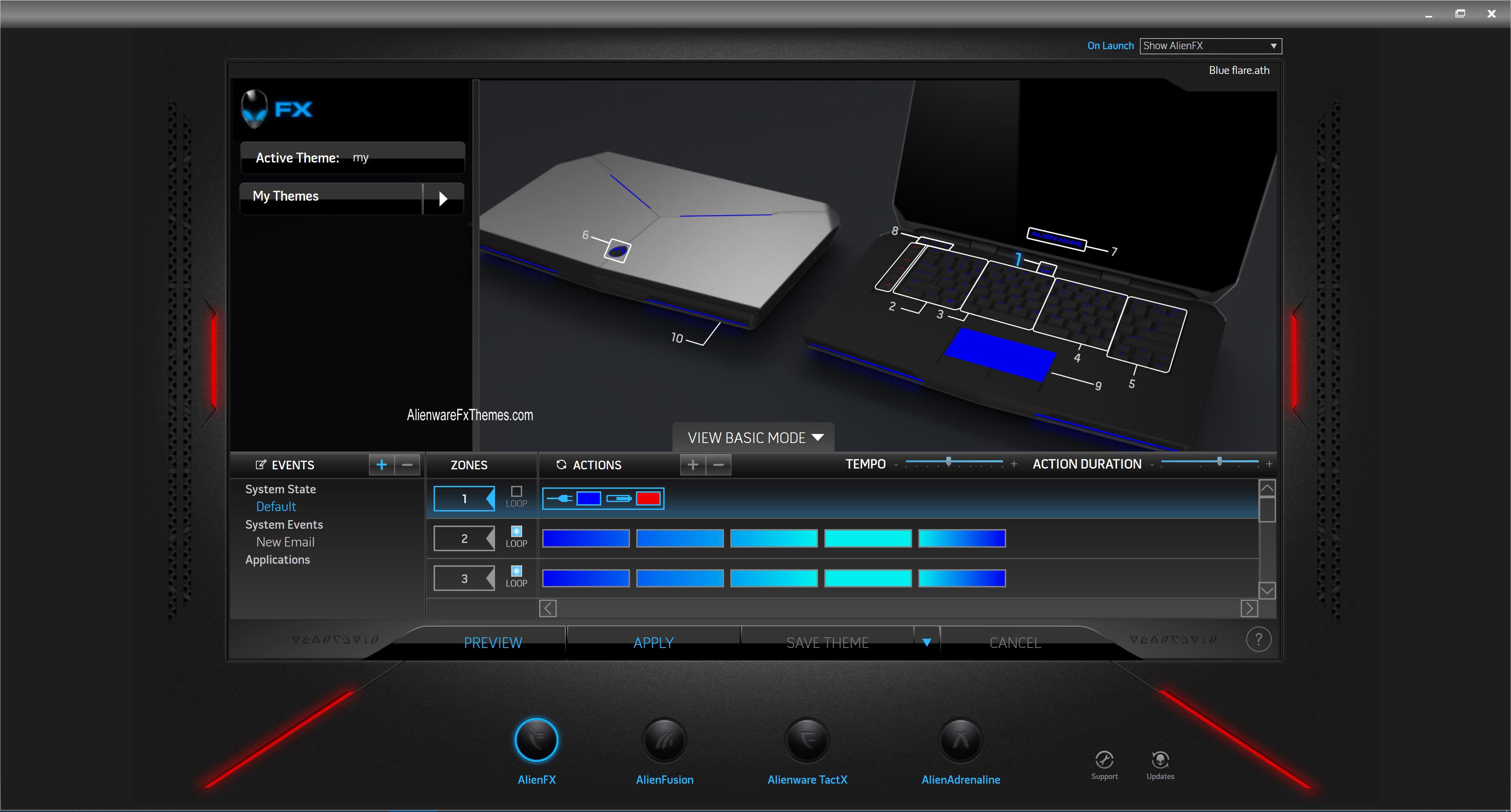Click the battery icon in zone 1 actions
This screenshot has width=1511, height=812.
coord(619,498)
